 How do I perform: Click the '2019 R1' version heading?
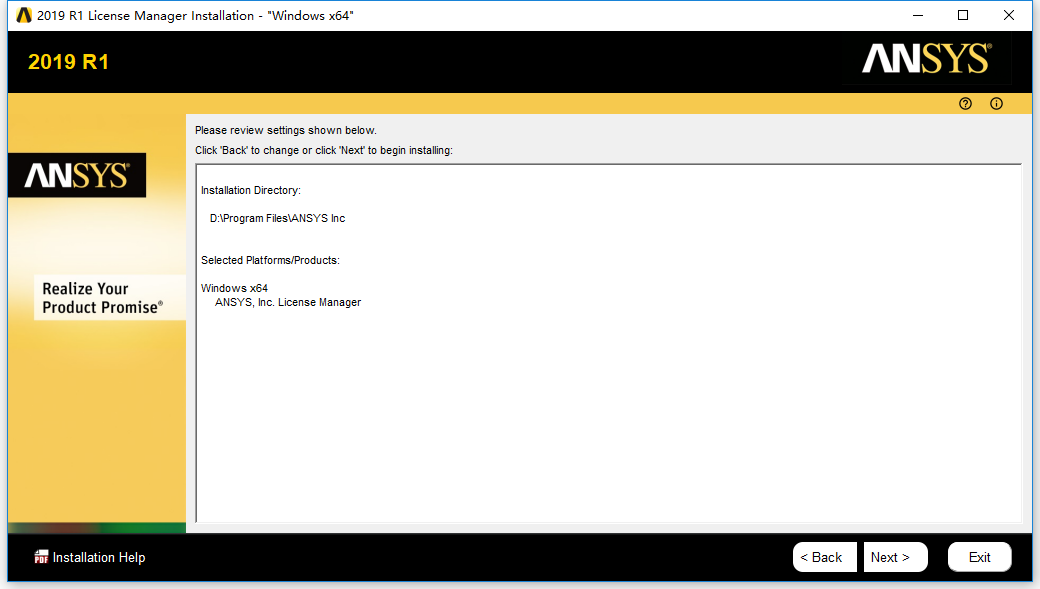(x=68, y=62)
